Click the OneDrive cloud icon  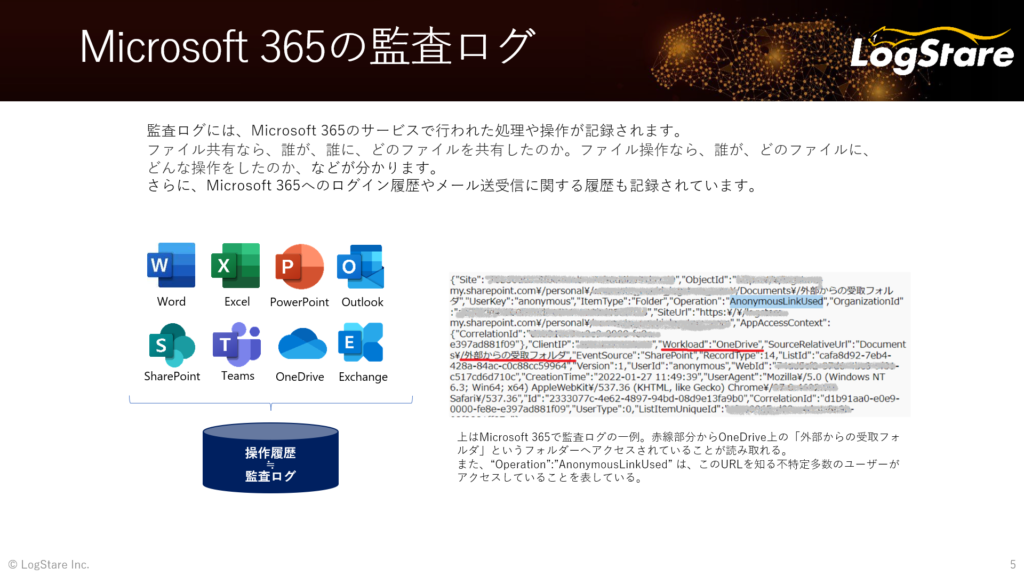click(x=300, y=344)
